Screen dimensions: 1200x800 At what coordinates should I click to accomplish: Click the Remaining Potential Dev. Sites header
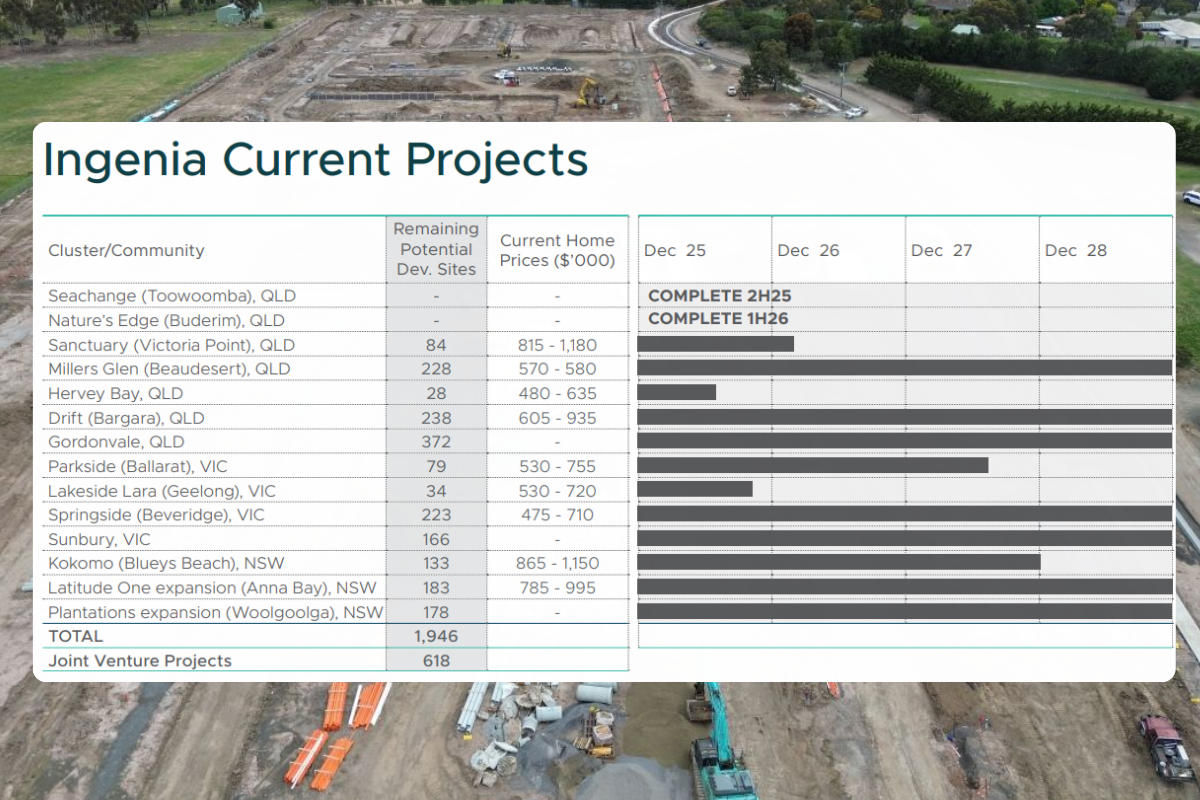435,249
